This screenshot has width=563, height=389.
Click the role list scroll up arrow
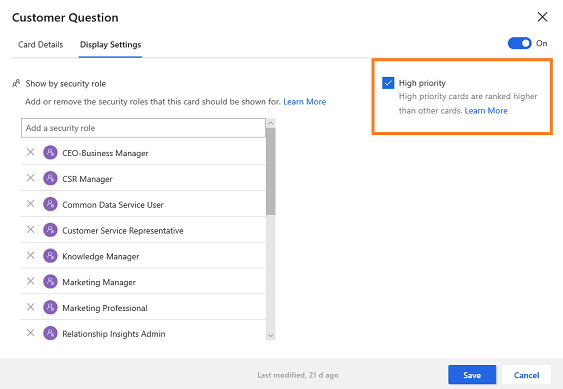(x=271, y=123)
